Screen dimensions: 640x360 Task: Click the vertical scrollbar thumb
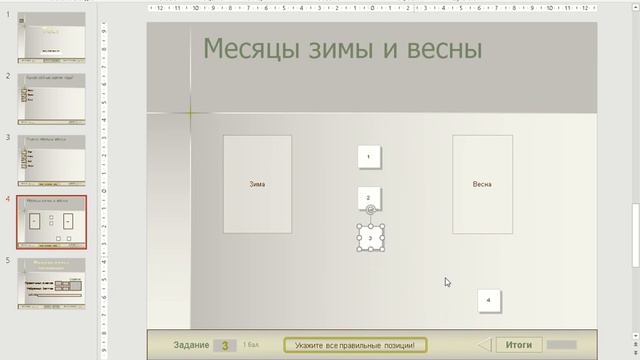[x=636, y=235]
